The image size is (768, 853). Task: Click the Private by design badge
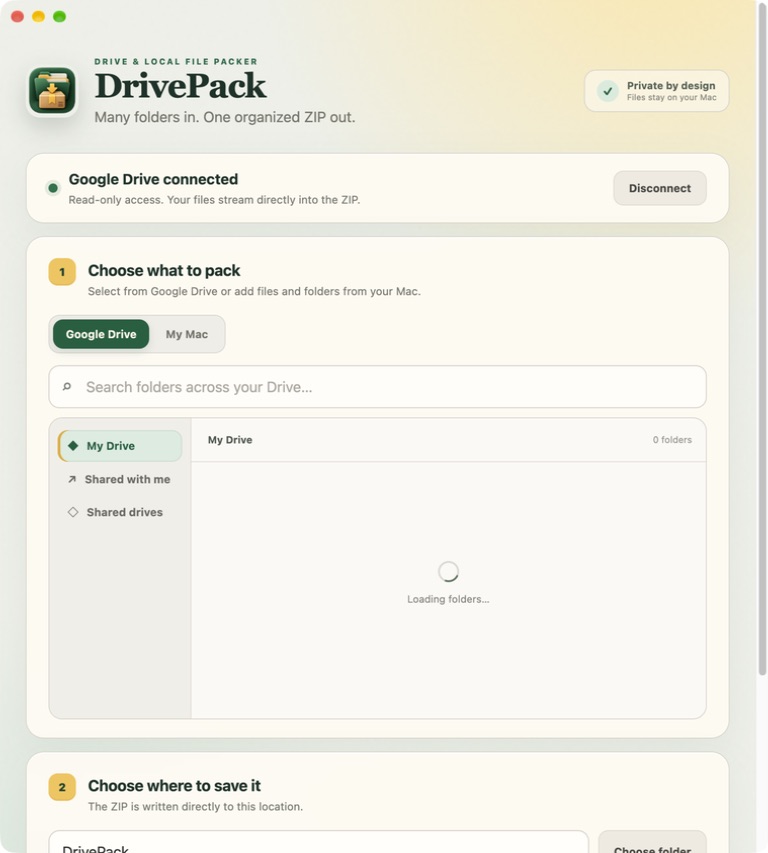[x=656, y=91]
